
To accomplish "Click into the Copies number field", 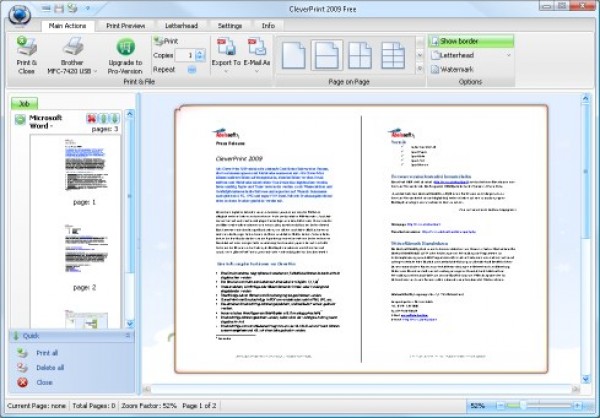I will (185, 56).
